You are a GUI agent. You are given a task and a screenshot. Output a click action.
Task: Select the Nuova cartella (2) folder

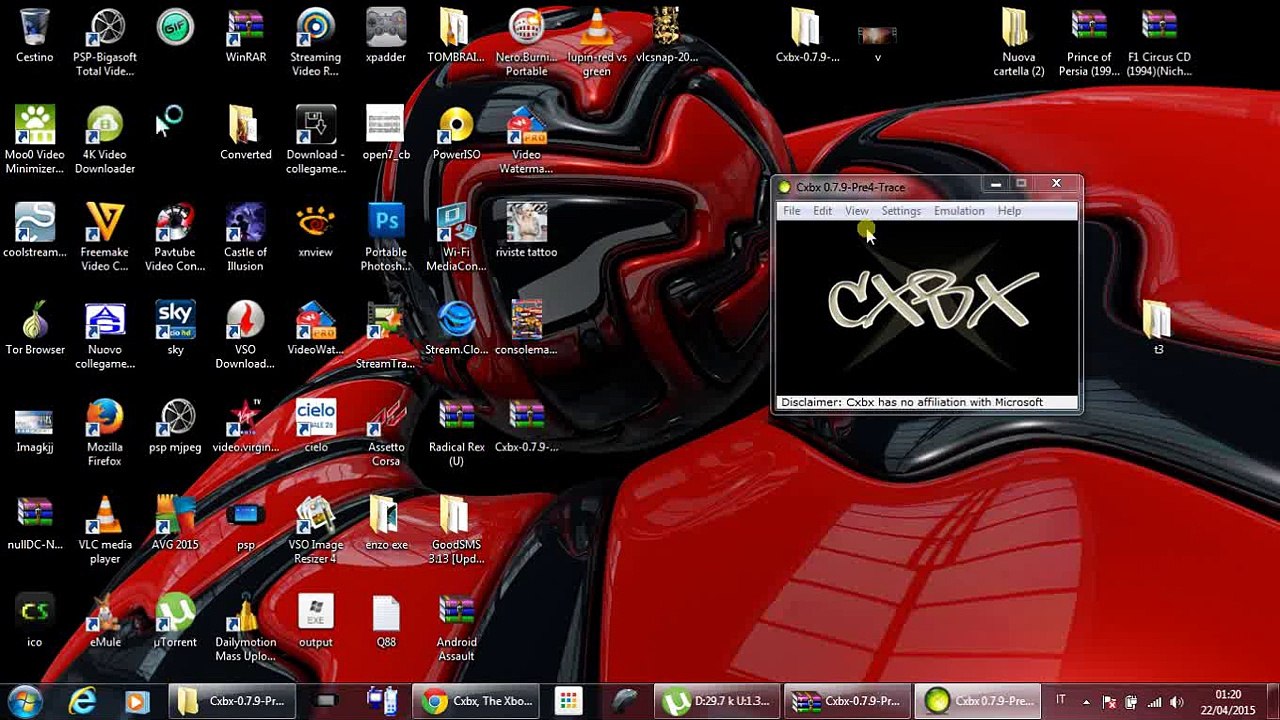pyautogui.click(x=1019, y=44)
